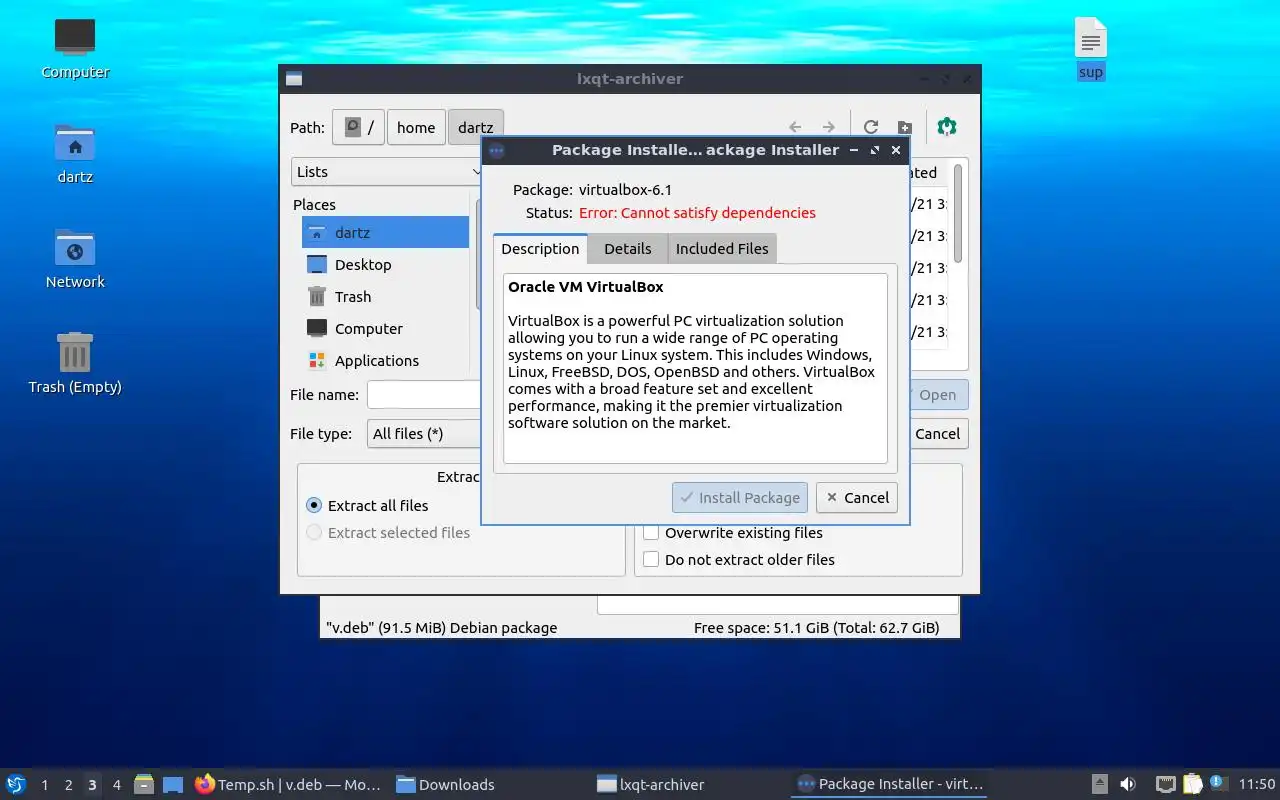Open the Lists places dropdown
The image size is (1280, 800).
(387, 172)
